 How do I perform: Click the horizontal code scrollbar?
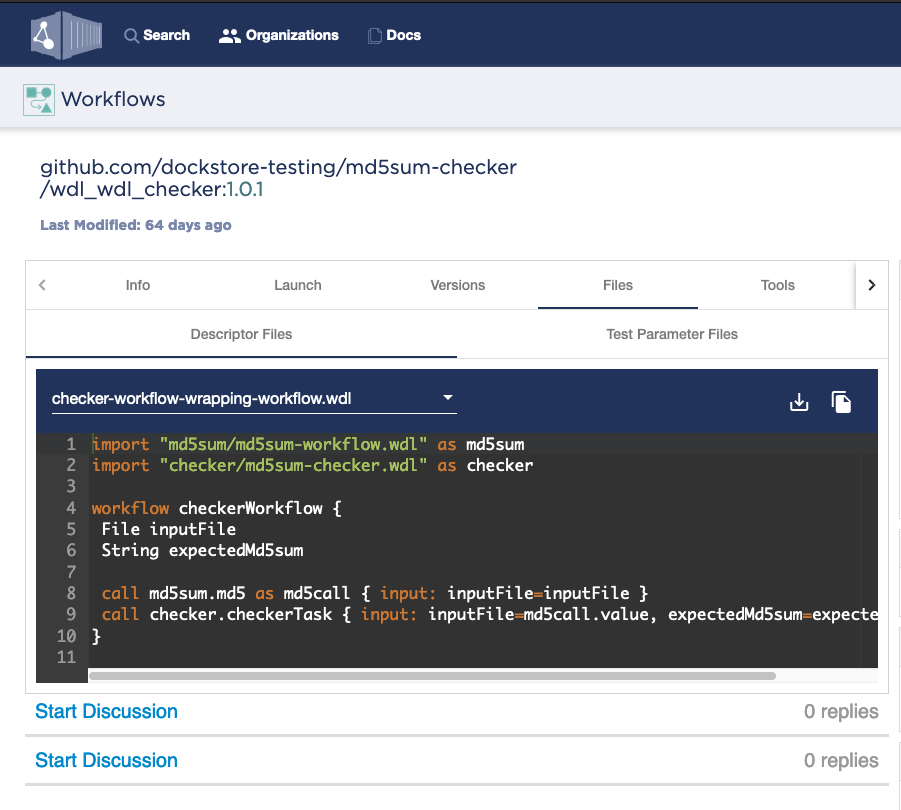tap(432, 676)
